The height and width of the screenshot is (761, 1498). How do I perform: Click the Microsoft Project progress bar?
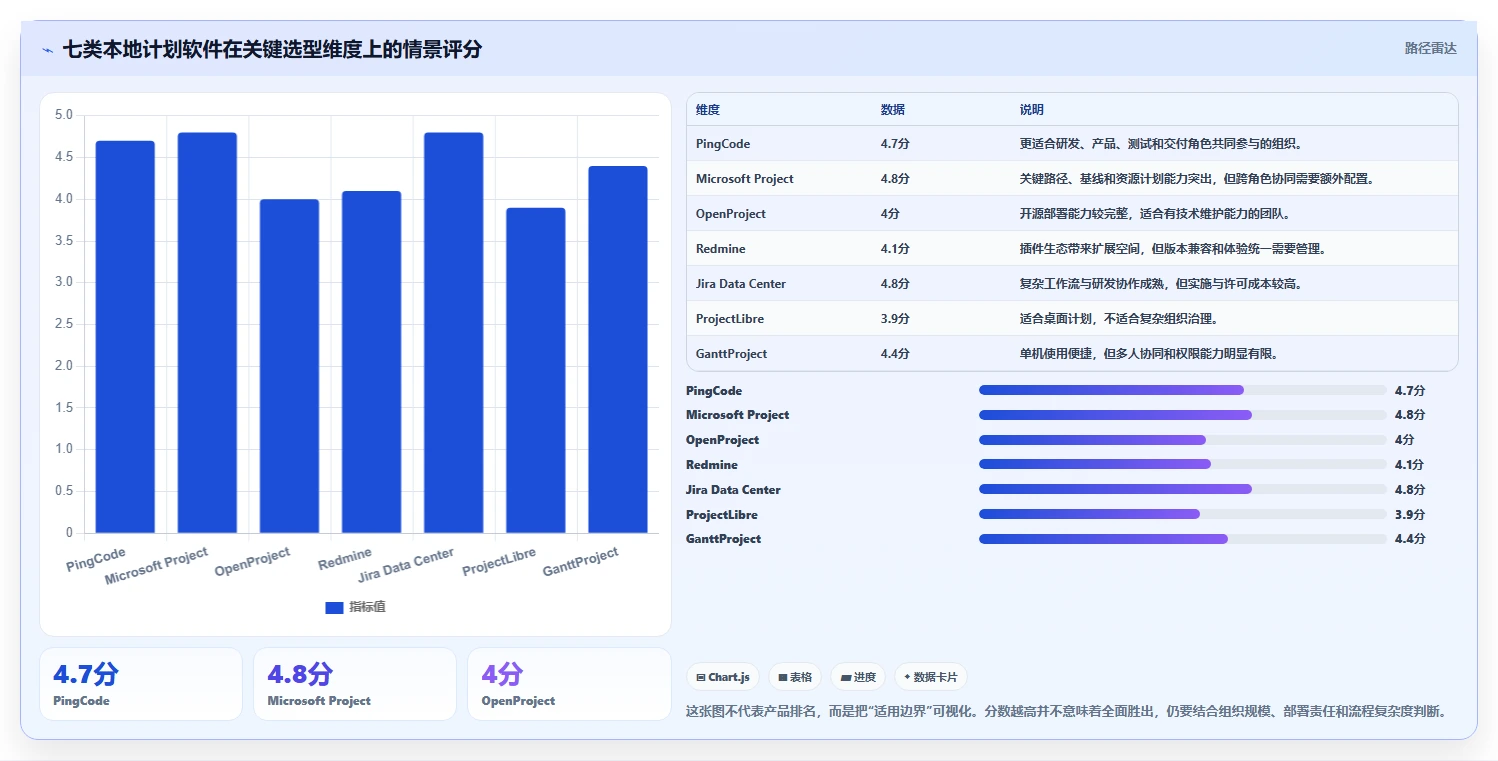click(x=1183, y=415)
